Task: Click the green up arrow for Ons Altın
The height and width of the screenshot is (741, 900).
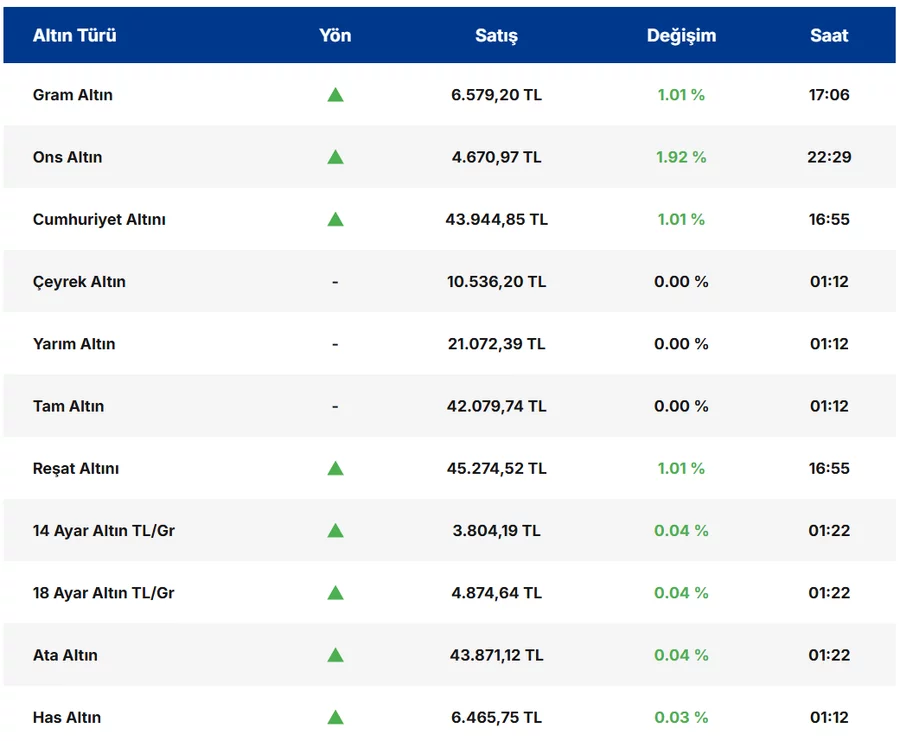Action: [x=335, y=157]
